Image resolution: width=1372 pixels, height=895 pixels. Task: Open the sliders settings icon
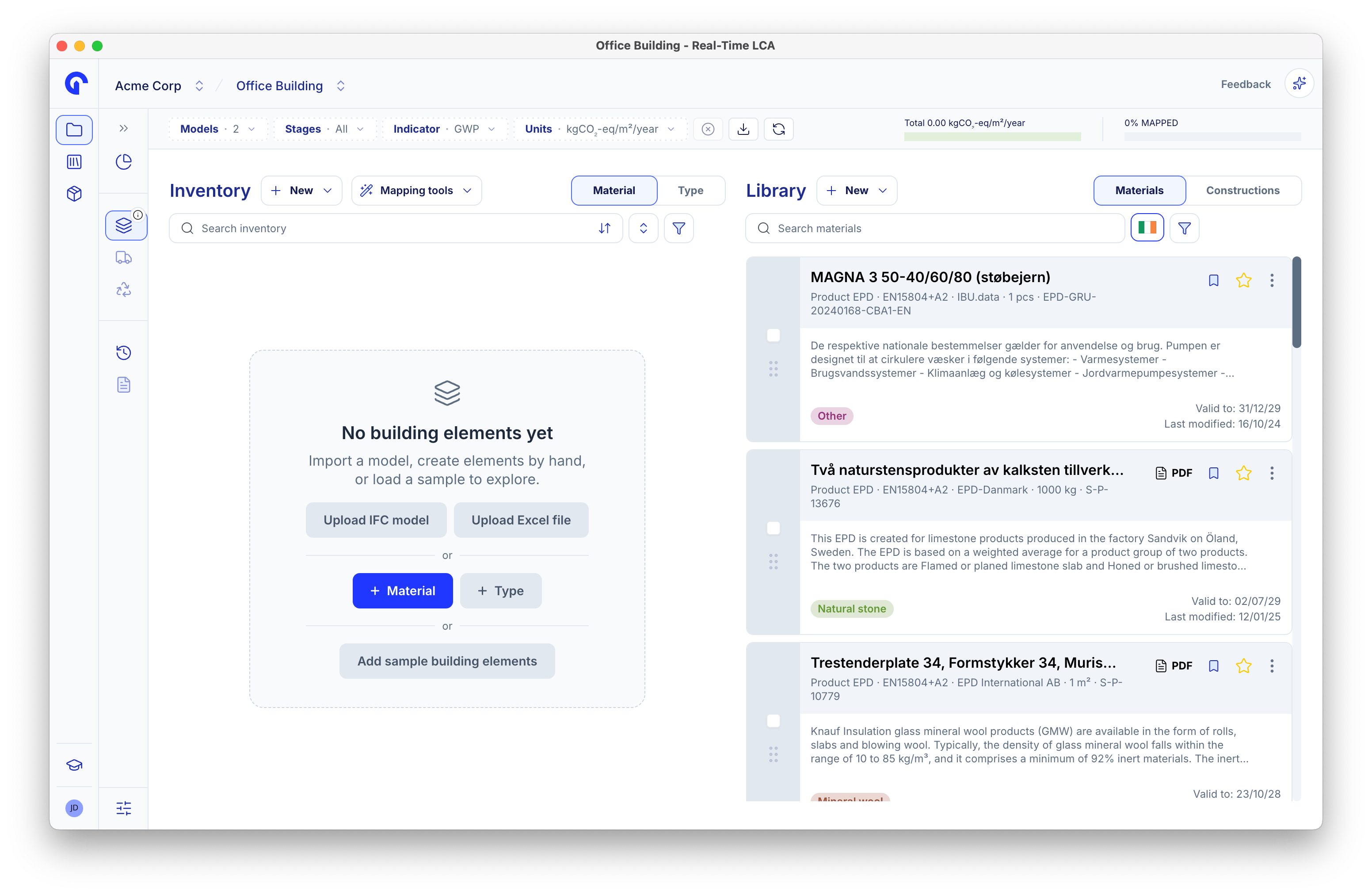point(123,808)
